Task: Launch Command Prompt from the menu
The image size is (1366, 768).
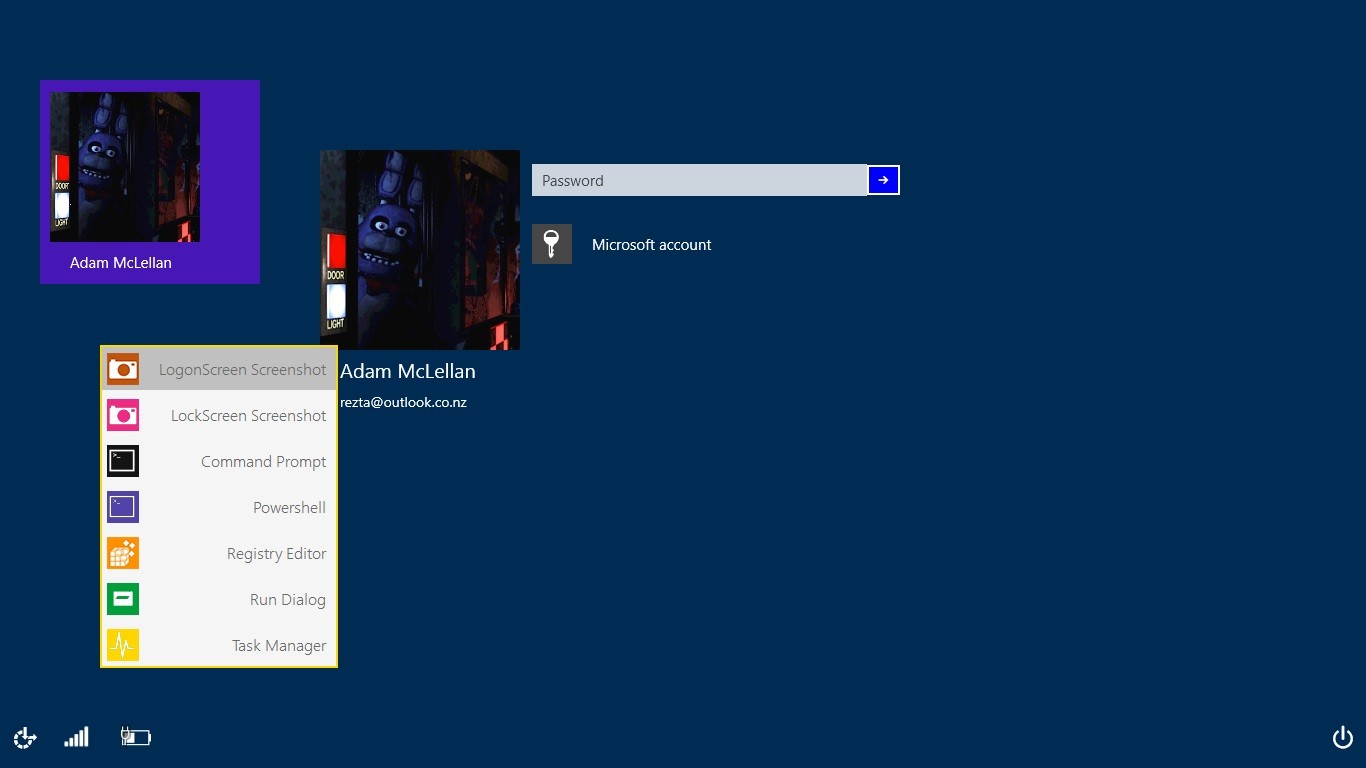Action: 219,461
